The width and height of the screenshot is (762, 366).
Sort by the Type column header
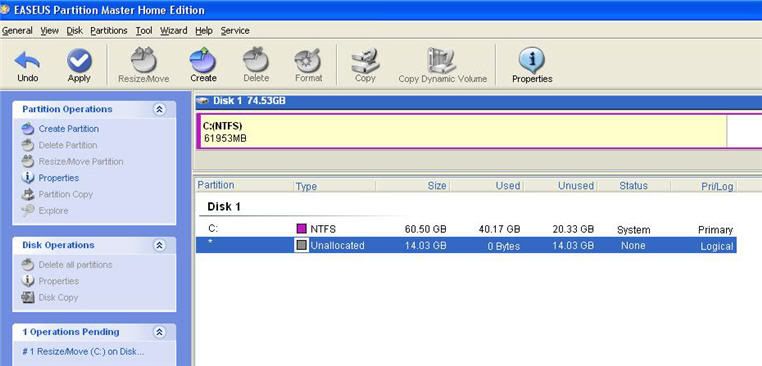(x=334, y=186)
